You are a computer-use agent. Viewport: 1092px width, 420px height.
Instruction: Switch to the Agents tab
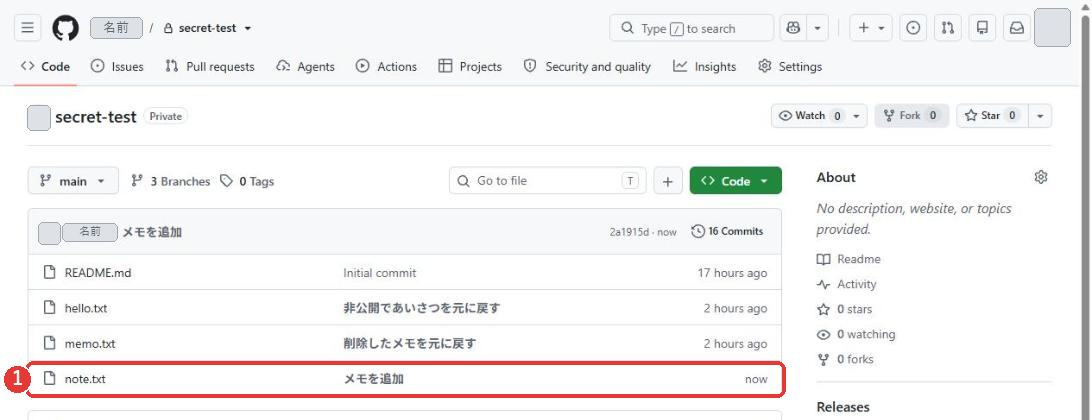(x=305, y=66)
